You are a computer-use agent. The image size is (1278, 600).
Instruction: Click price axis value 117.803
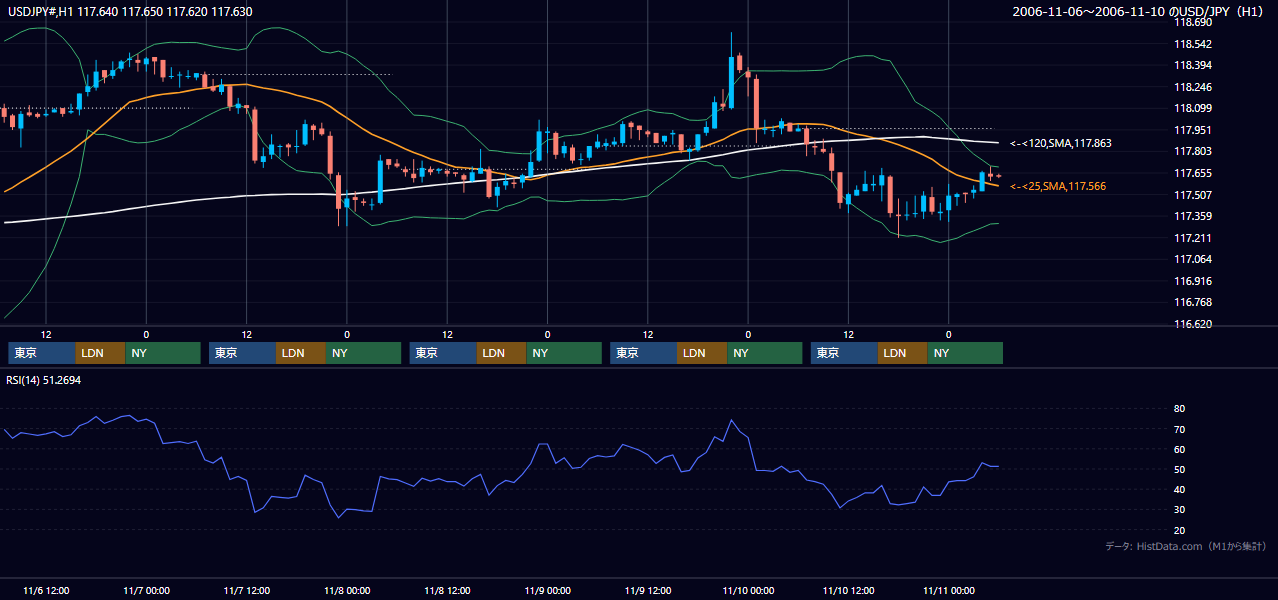pos(1193,151)
